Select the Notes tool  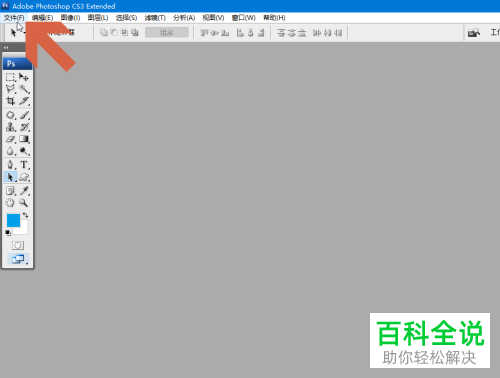pos(10,191)
